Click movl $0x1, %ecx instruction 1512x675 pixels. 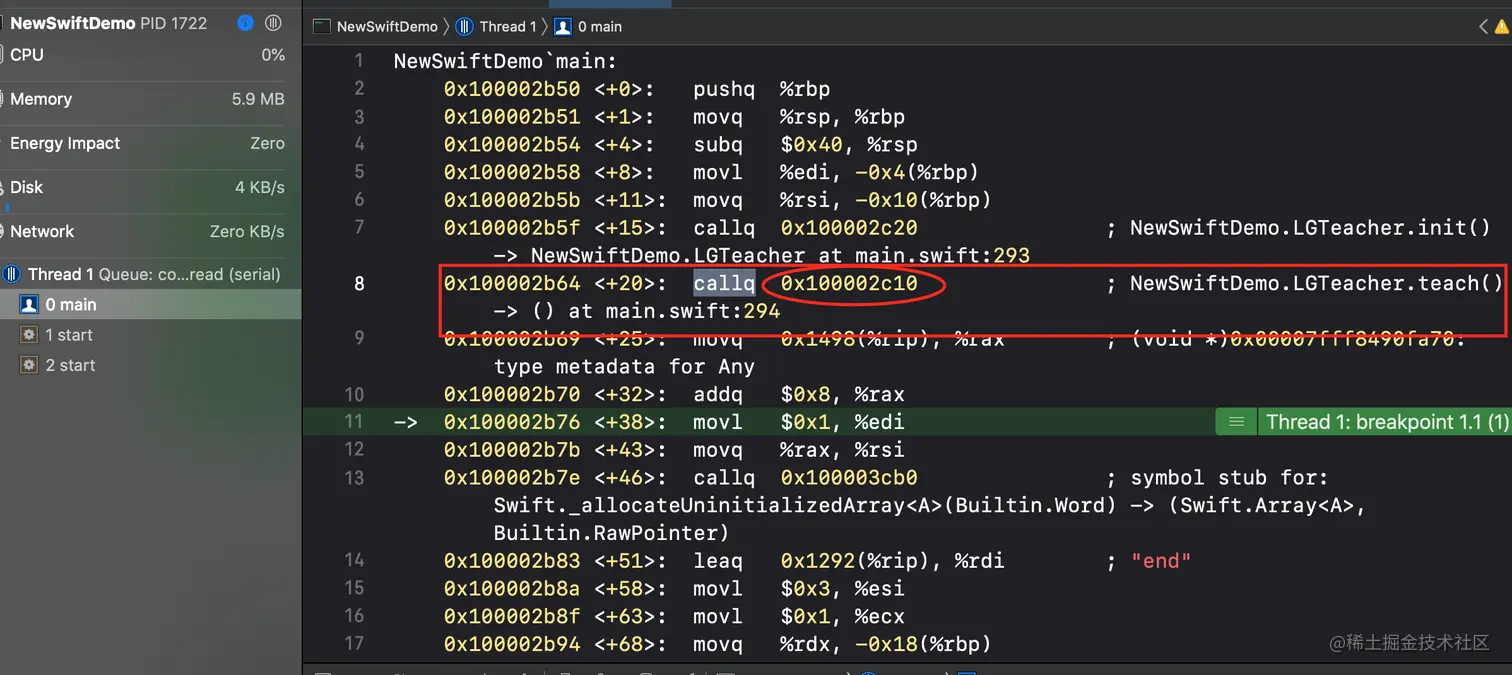point(799,617)
